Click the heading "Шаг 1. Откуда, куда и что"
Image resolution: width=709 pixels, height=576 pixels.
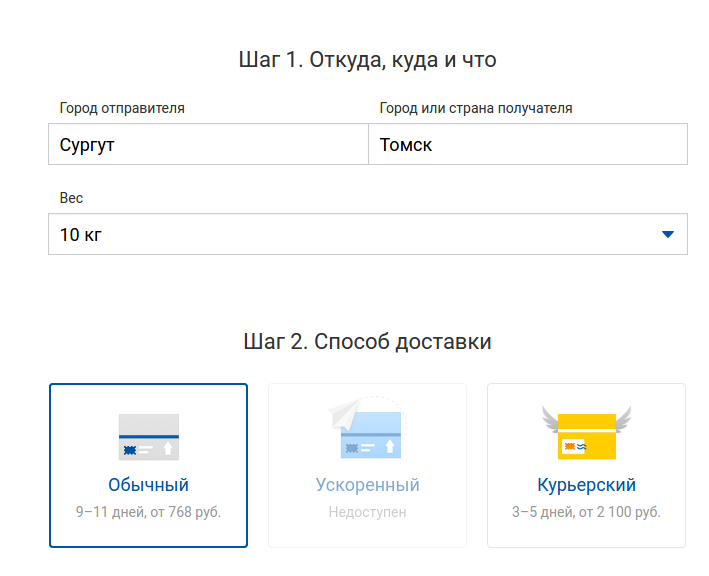(x=368, y=60)
